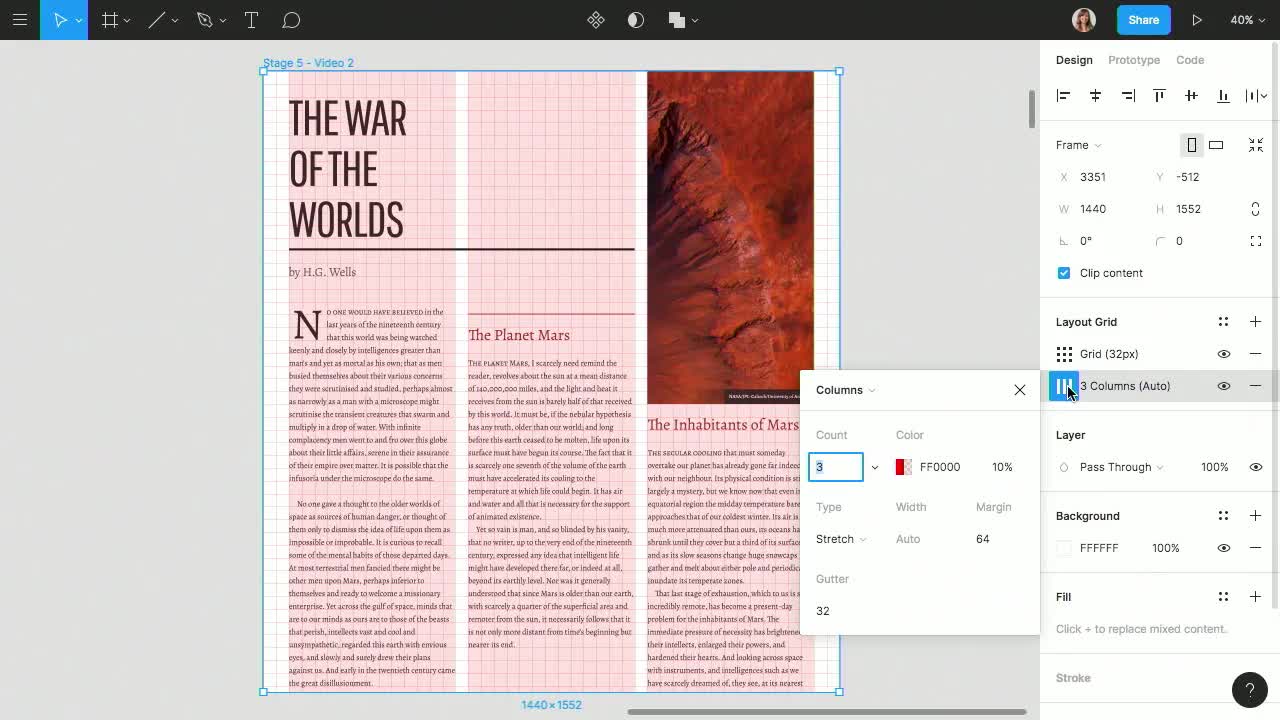Open the 40% zoom dropdown
The width and height of the screenshot is (1280, 720).
pos(1247,20)
